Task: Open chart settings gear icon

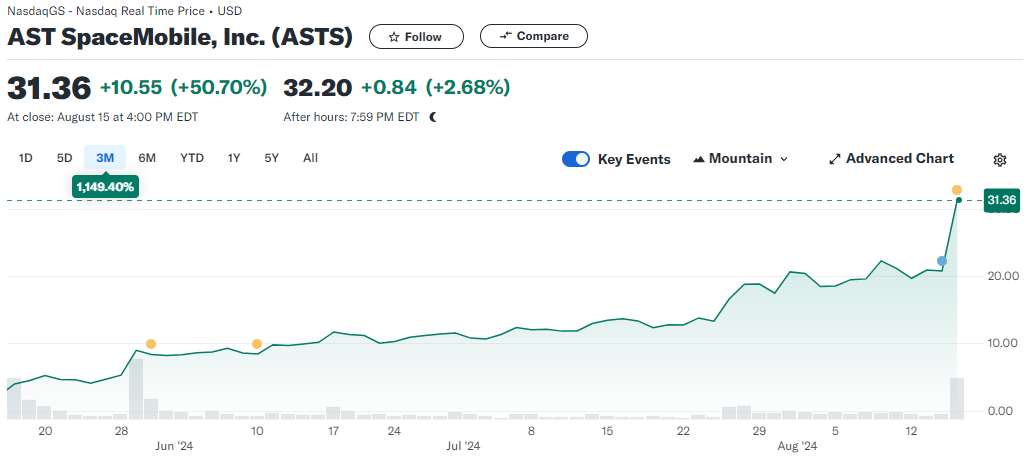Action: tap(999, 160)
